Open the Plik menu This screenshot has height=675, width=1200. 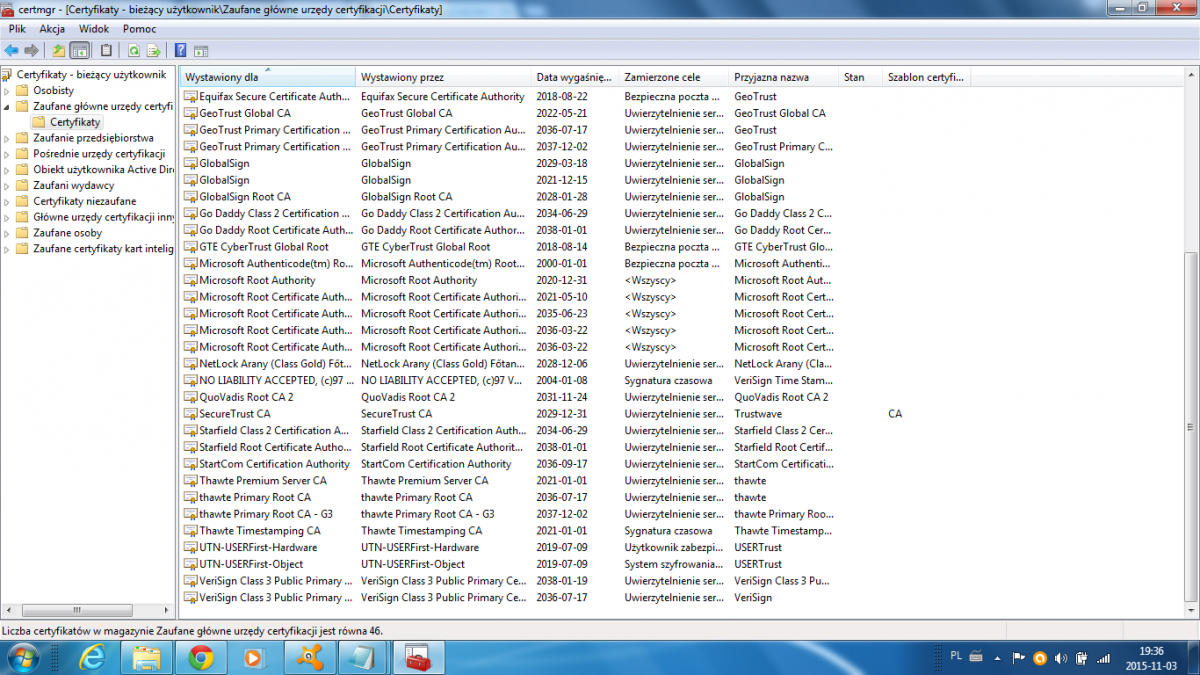click(17, 29)
